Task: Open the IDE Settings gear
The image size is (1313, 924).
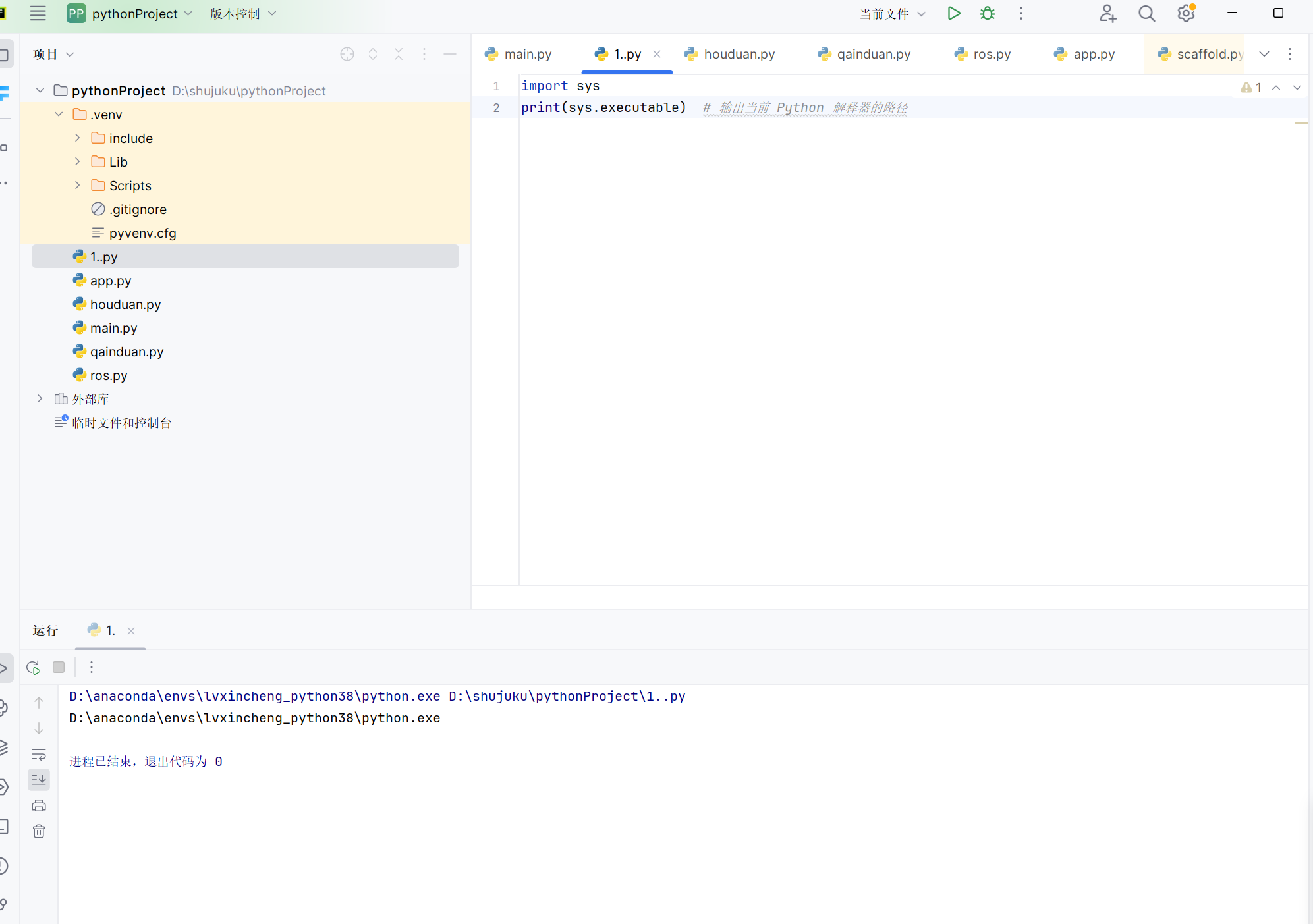Action: tap(1186, 13)
